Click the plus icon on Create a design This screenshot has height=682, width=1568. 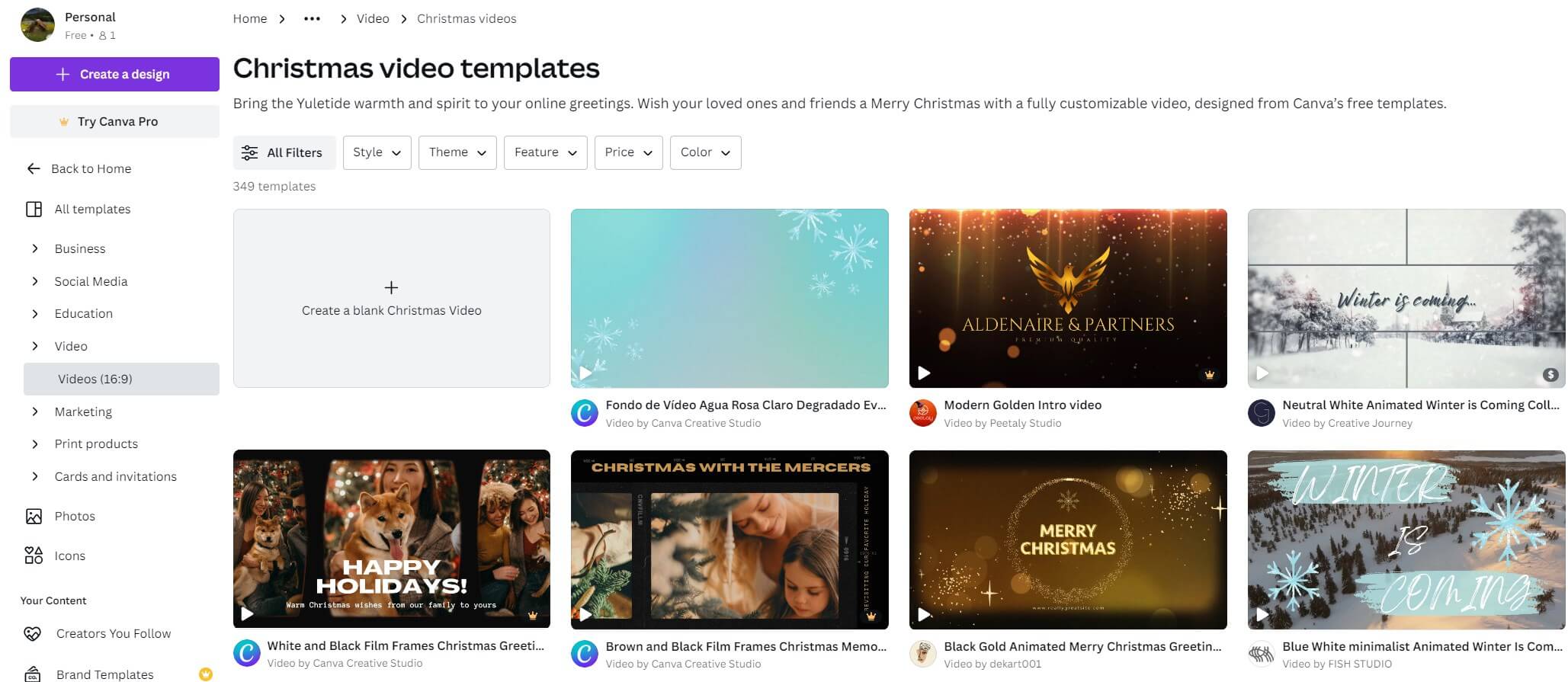pyautogui.click(x=63, y=74)
